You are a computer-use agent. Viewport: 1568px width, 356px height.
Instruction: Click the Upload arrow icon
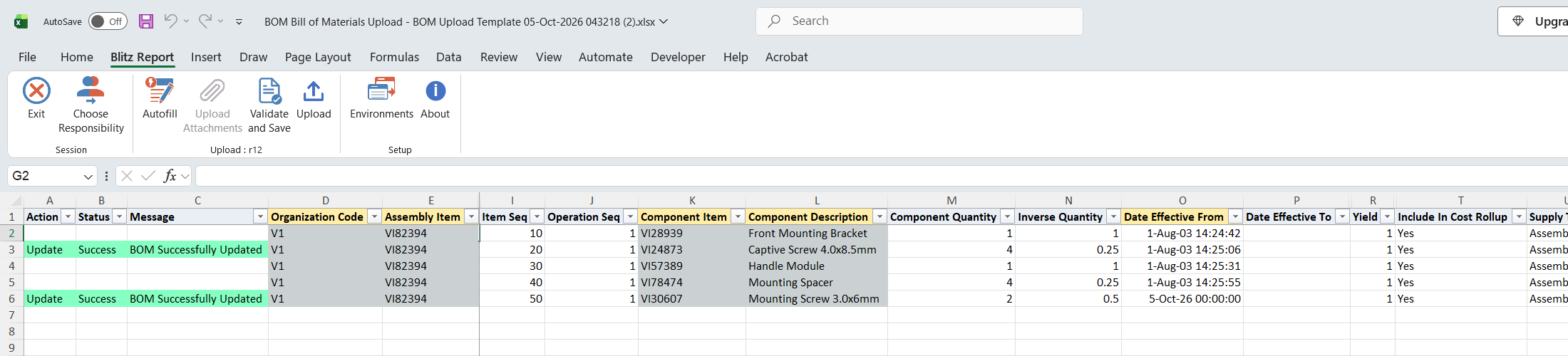coord(314,91)
